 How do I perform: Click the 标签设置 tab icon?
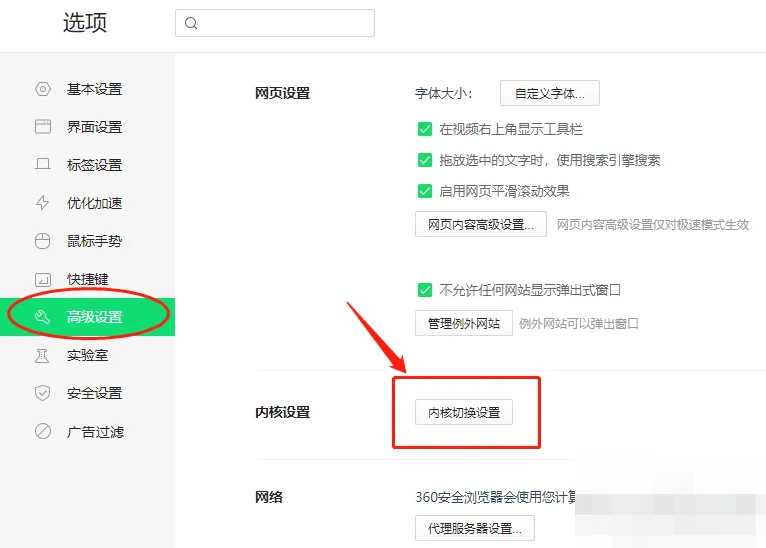tap(43, 164)
